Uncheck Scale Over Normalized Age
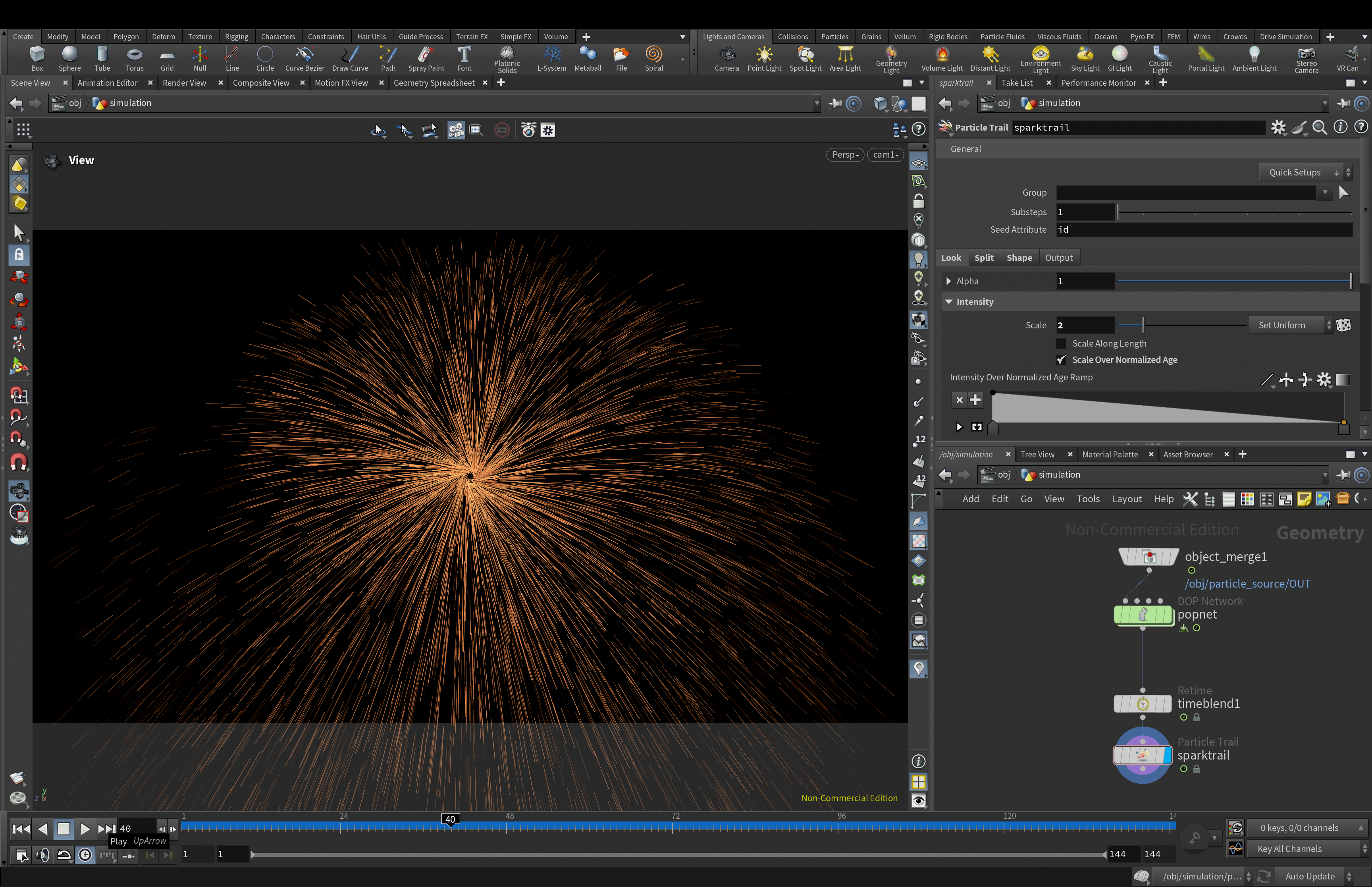This screenshot has width=1372, height=887. pyautogui.click(x=1061, y=360)
